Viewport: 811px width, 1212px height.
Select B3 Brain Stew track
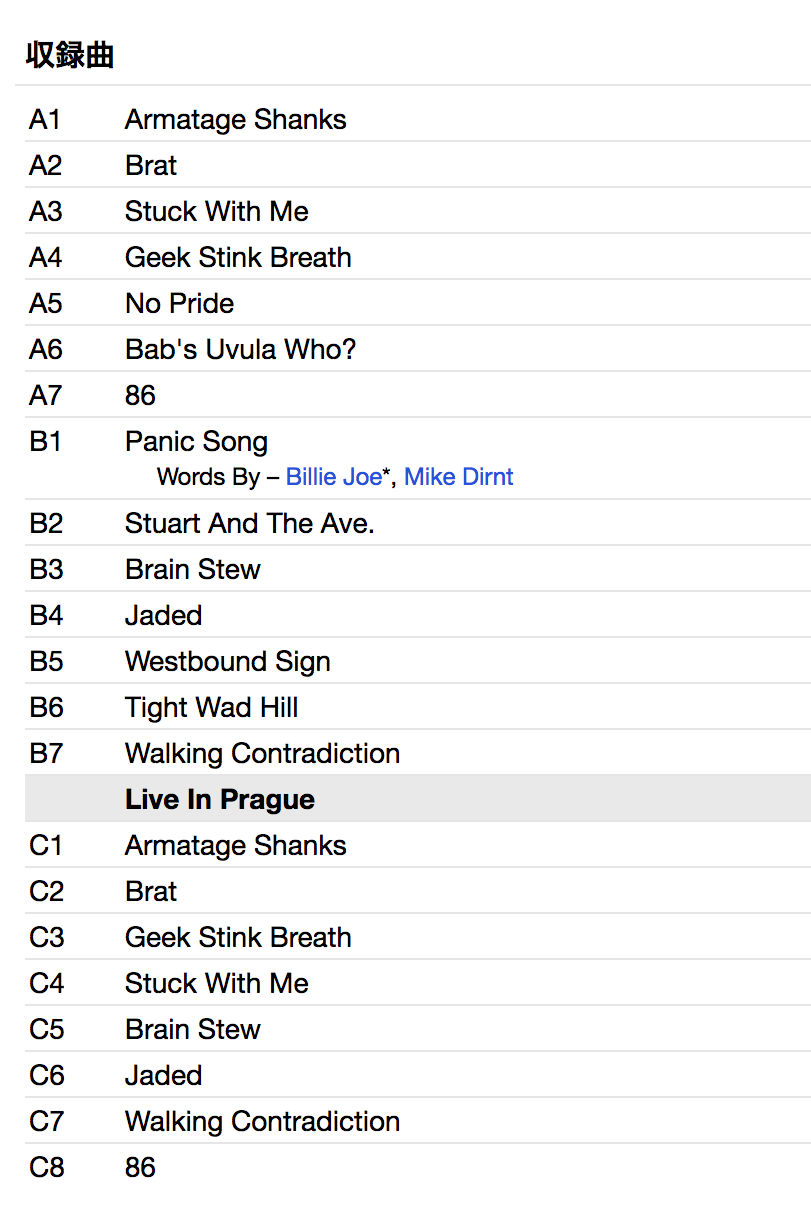[192, 570]
